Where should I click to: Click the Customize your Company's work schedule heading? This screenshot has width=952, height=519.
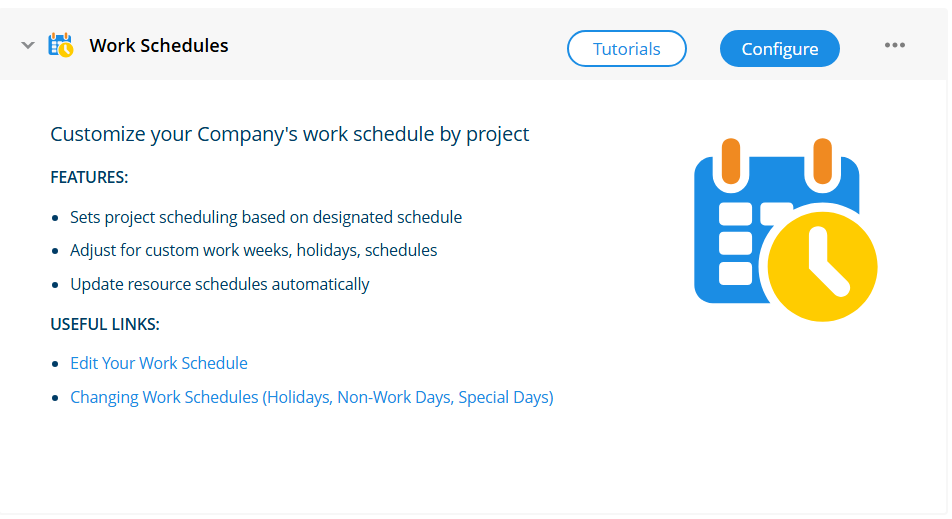[x=290, y=134]
